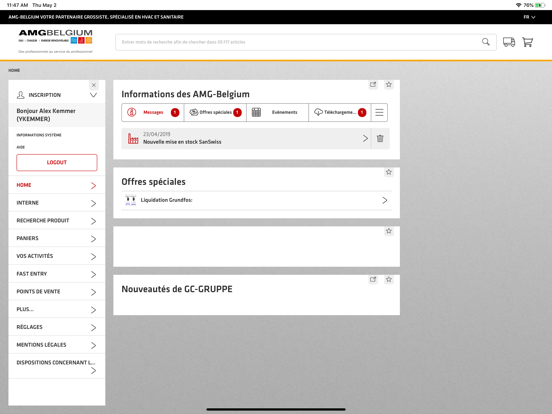Collapse the Inscription section chevron
The width and height of the screenshot is (552, 414).
93,95
